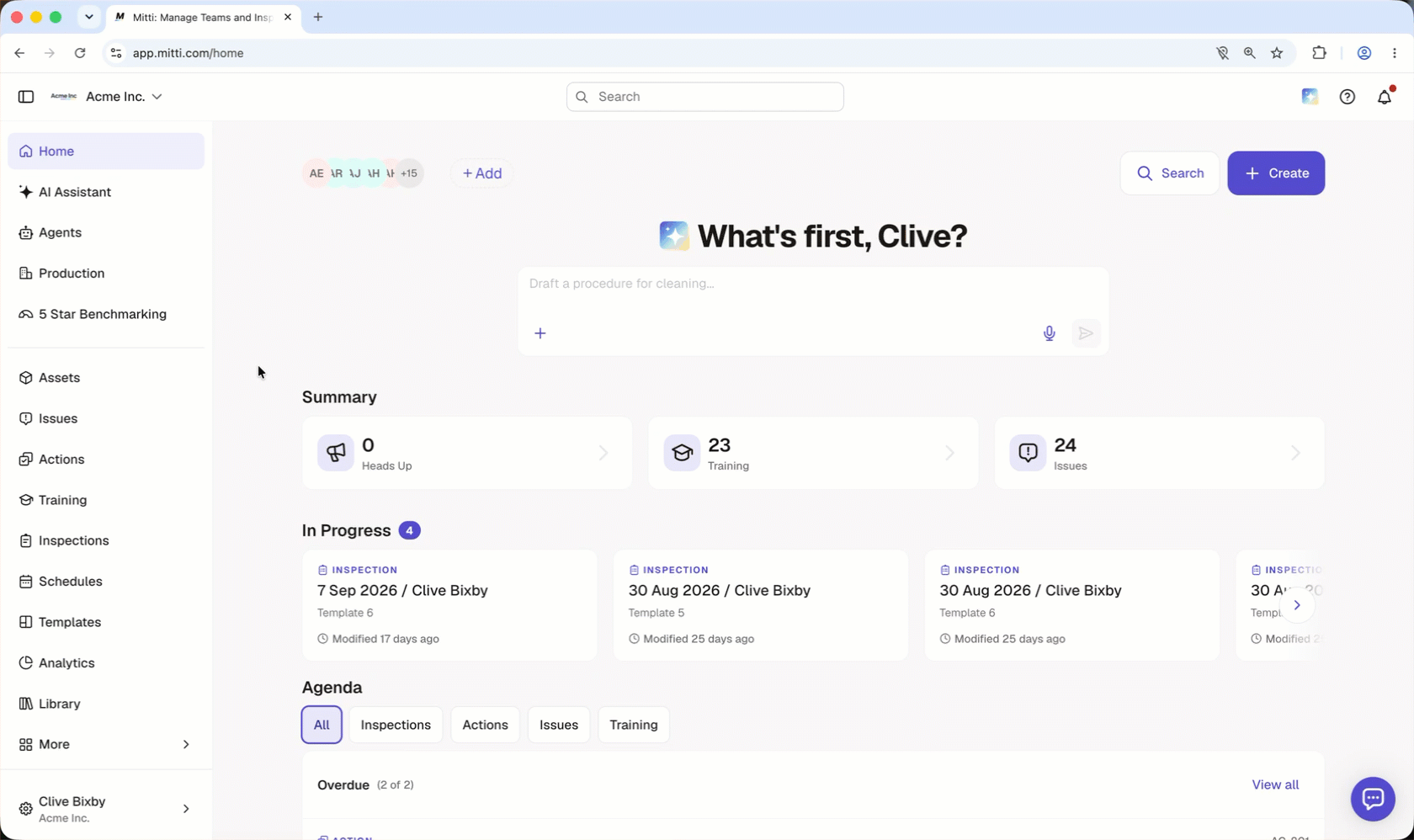Select the Inspections agenda tab
Viewport: 1414px width, 840px height.
point(396,725)
